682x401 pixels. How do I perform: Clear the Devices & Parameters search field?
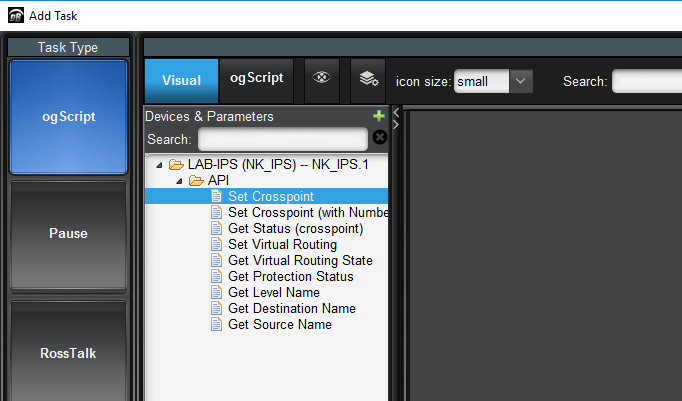[380, 138]
